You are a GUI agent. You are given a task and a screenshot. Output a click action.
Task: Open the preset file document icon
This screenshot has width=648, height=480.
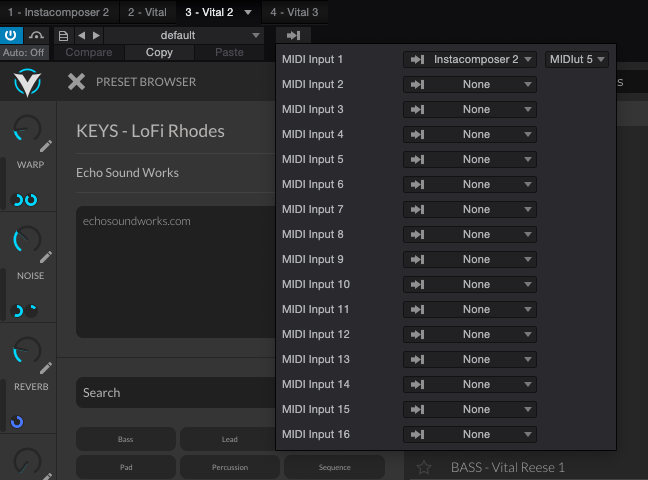(x=64, y=36)
